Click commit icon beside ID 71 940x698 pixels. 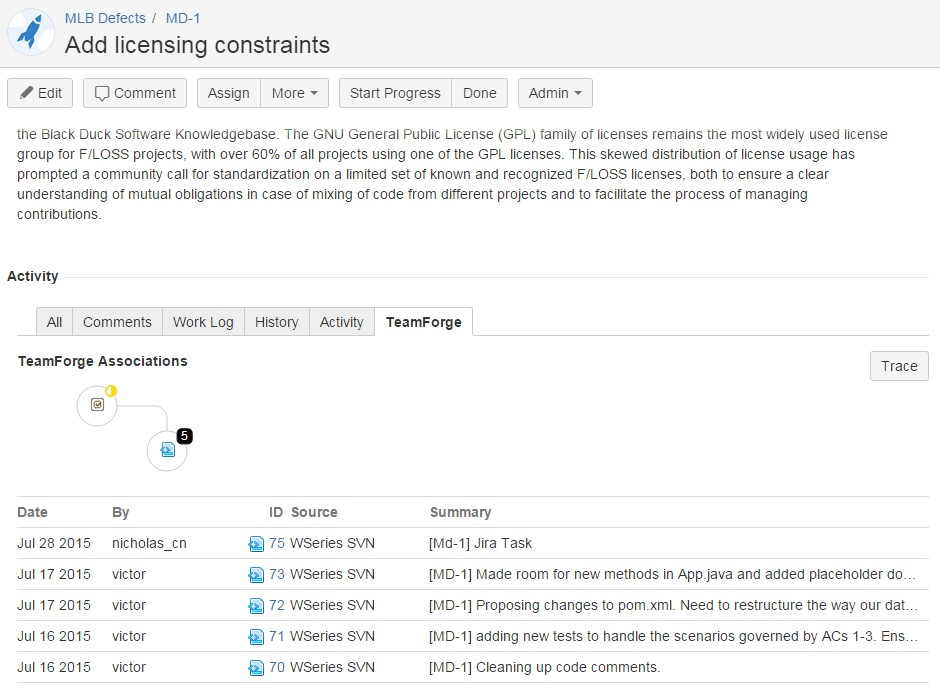coord(256,637)
